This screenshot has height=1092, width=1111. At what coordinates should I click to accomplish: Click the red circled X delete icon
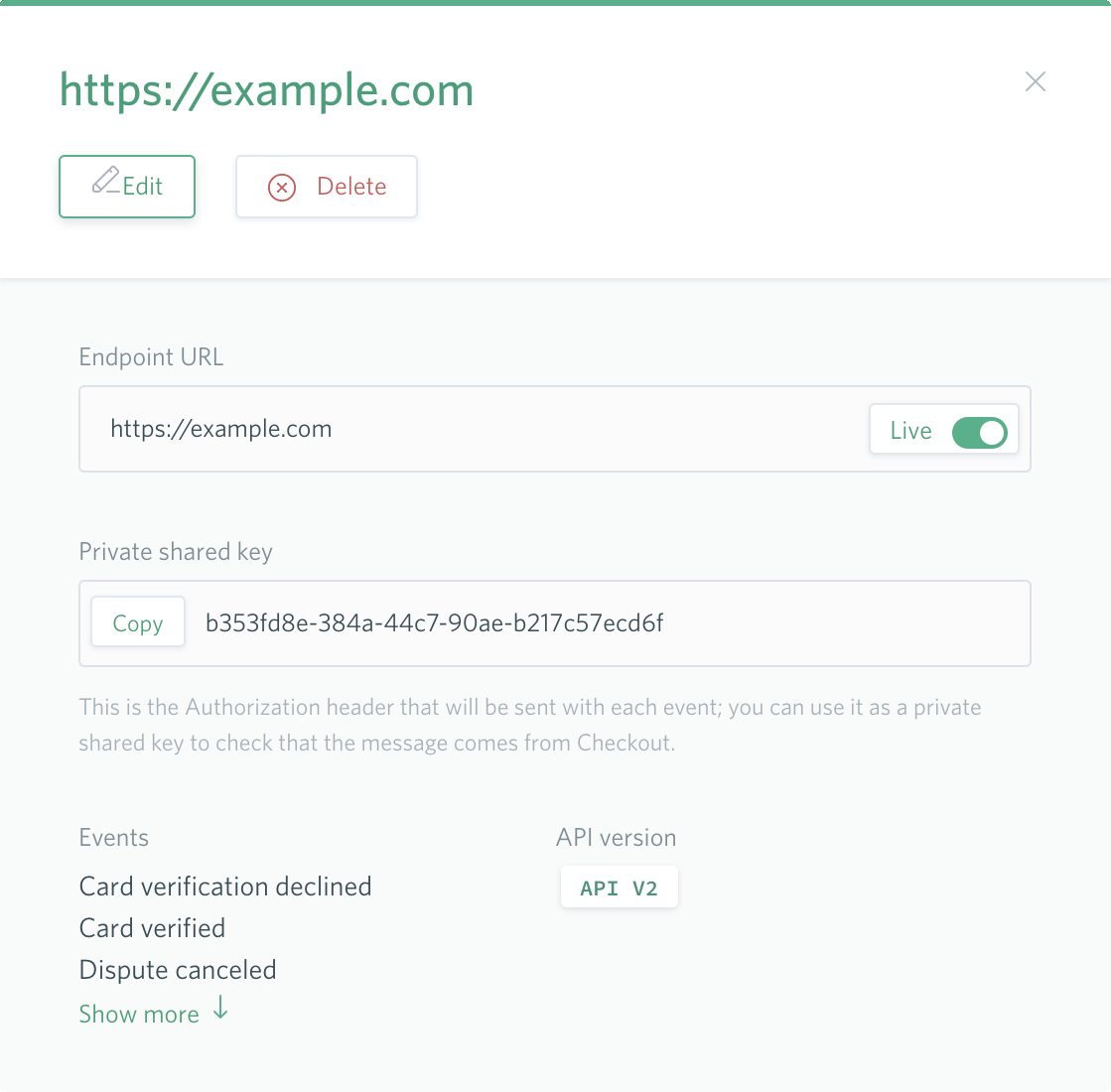pyautogui.click(x=282, y=187)
